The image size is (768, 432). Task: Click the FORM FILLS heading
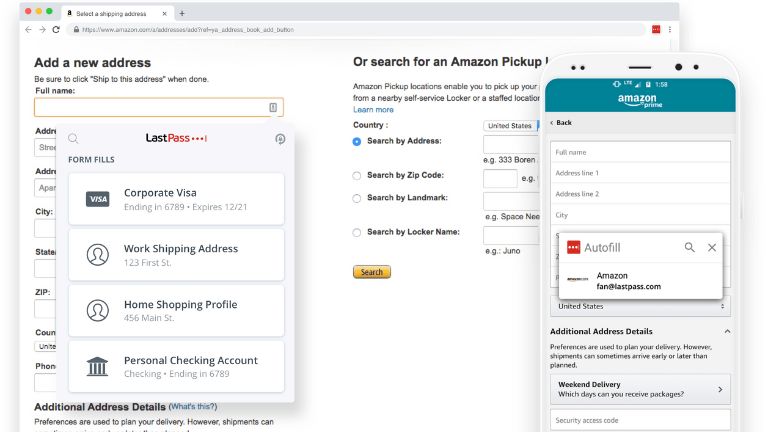pyautogui.click(x=91, y=160)
